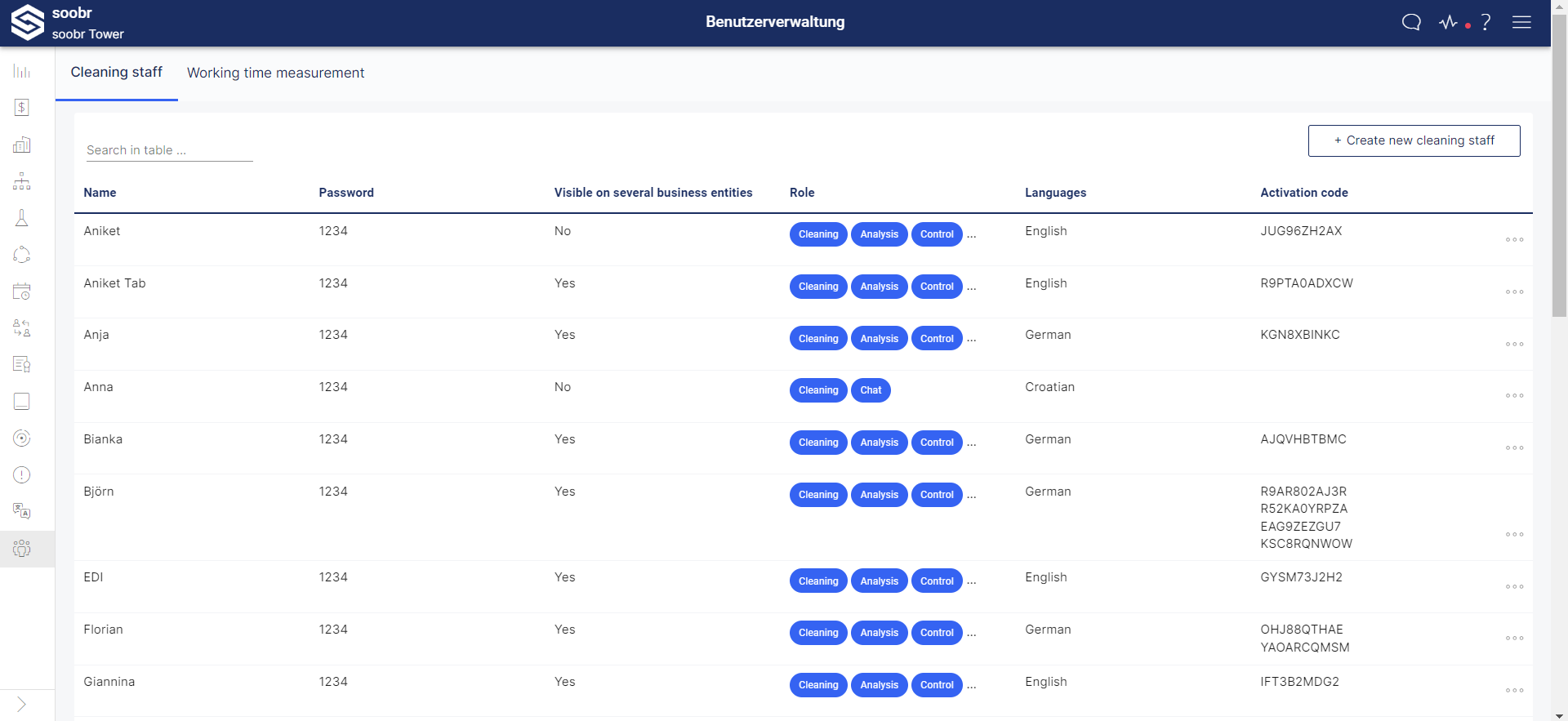The image size is (1568, 721).
Task: Open the tablet device sidebar icon
Action: coord(22,401)
